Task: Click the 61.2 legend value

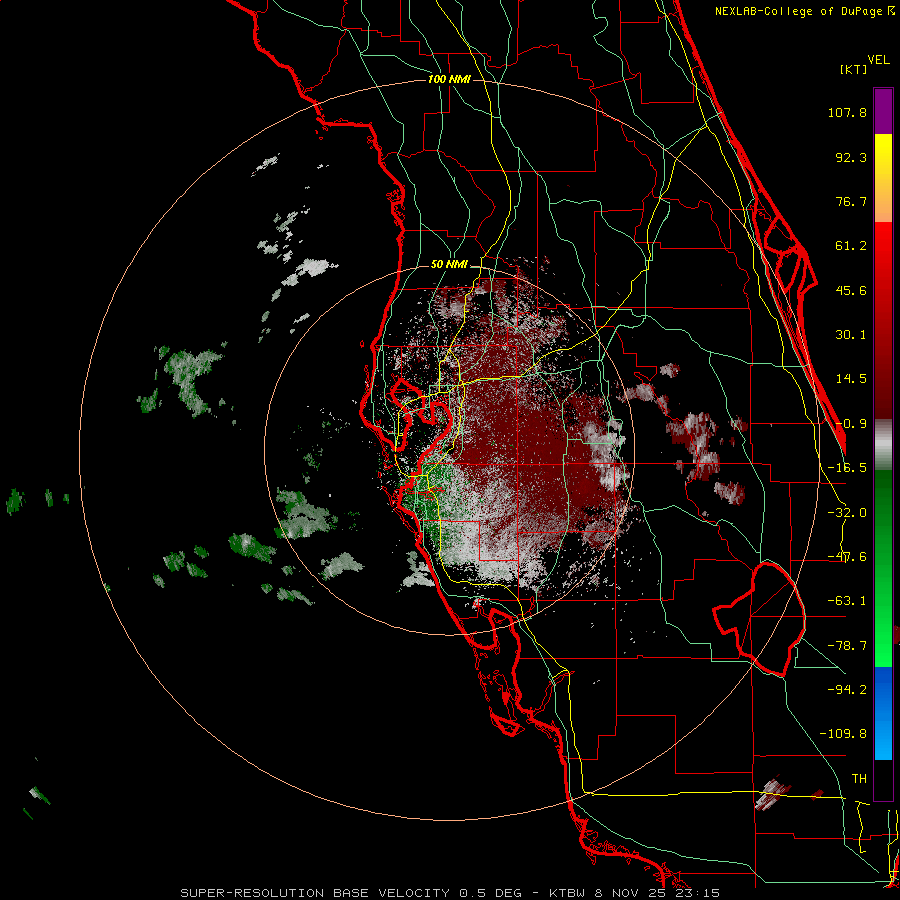Action: point(851,246)
